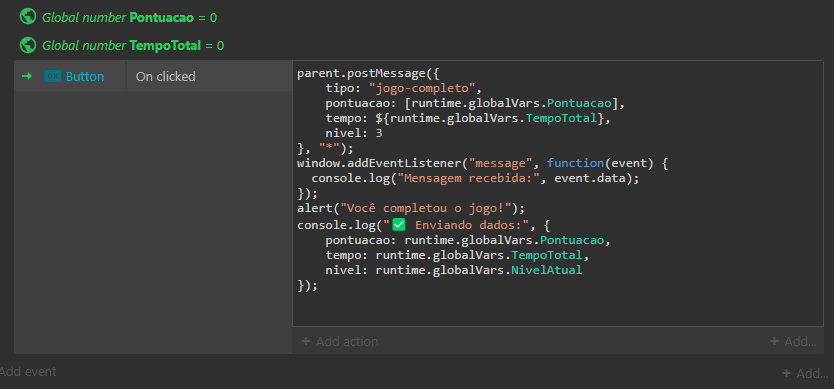The height and width of the screenshot is (389, 834).
Task: Click the green checkmark emoji in code
Action: pyautogui.click(x=399, y=225)
